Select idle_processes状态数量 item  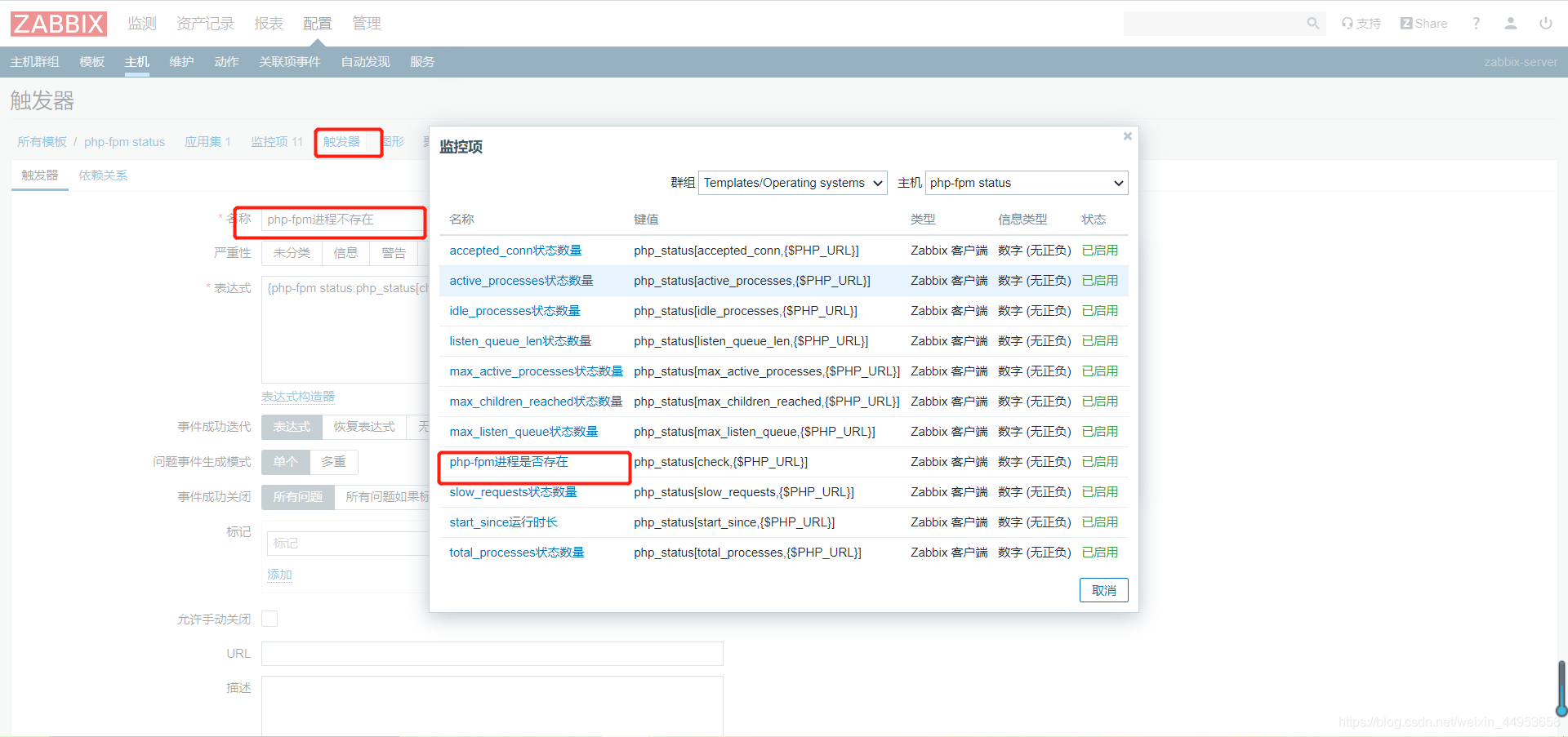click(514, 311)
